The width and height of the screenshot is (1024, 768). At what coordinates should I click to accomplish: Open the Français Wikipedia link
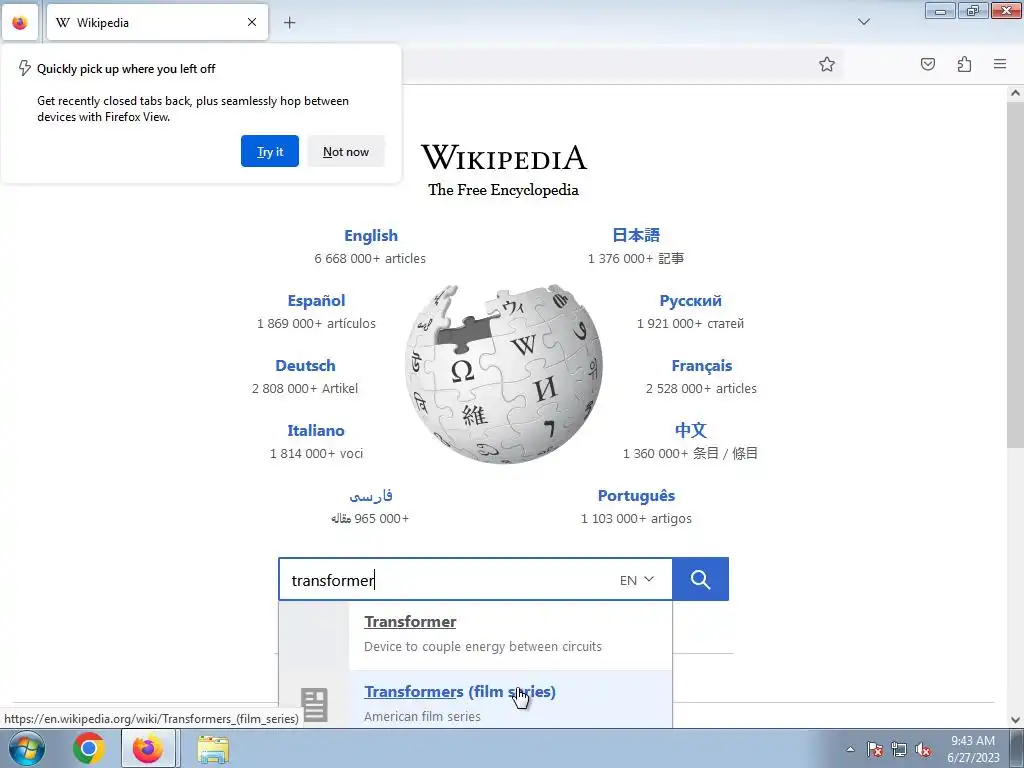701,366
